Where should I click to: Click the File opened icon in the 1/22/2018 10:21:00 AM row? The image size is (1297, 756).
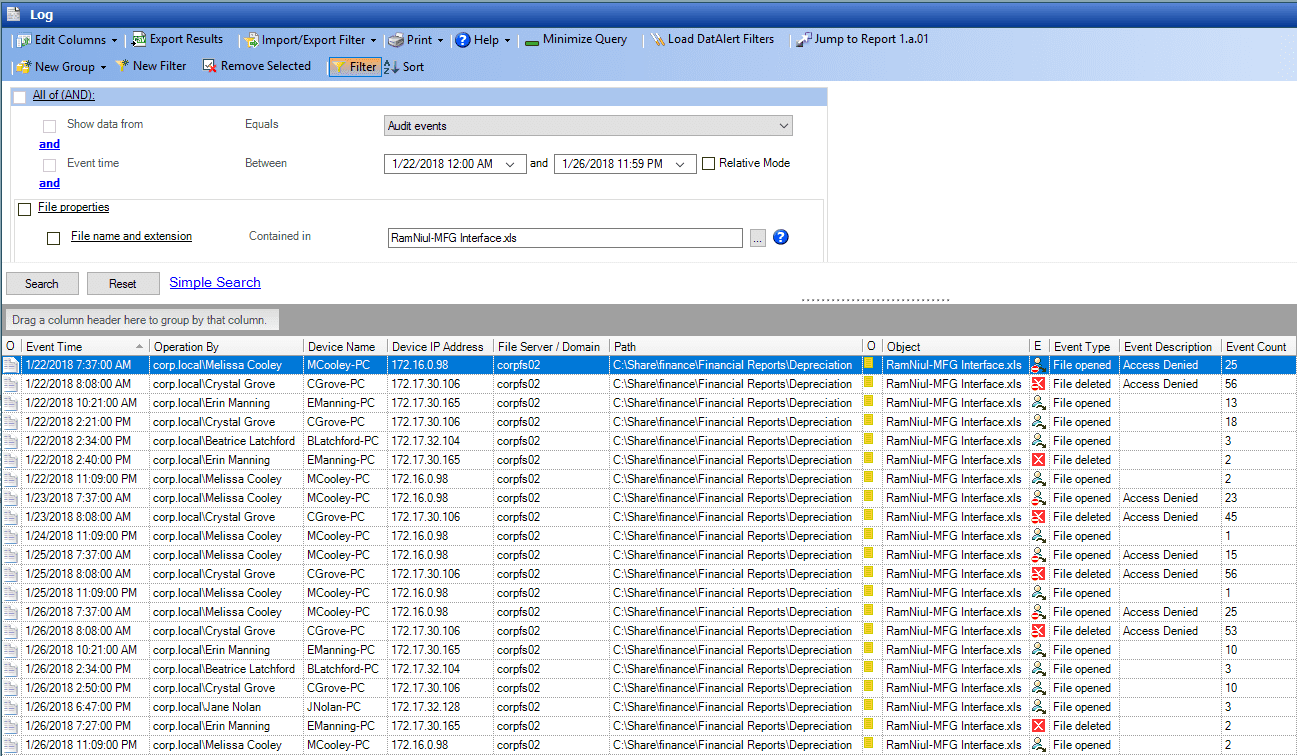(x=1038, y=403)
